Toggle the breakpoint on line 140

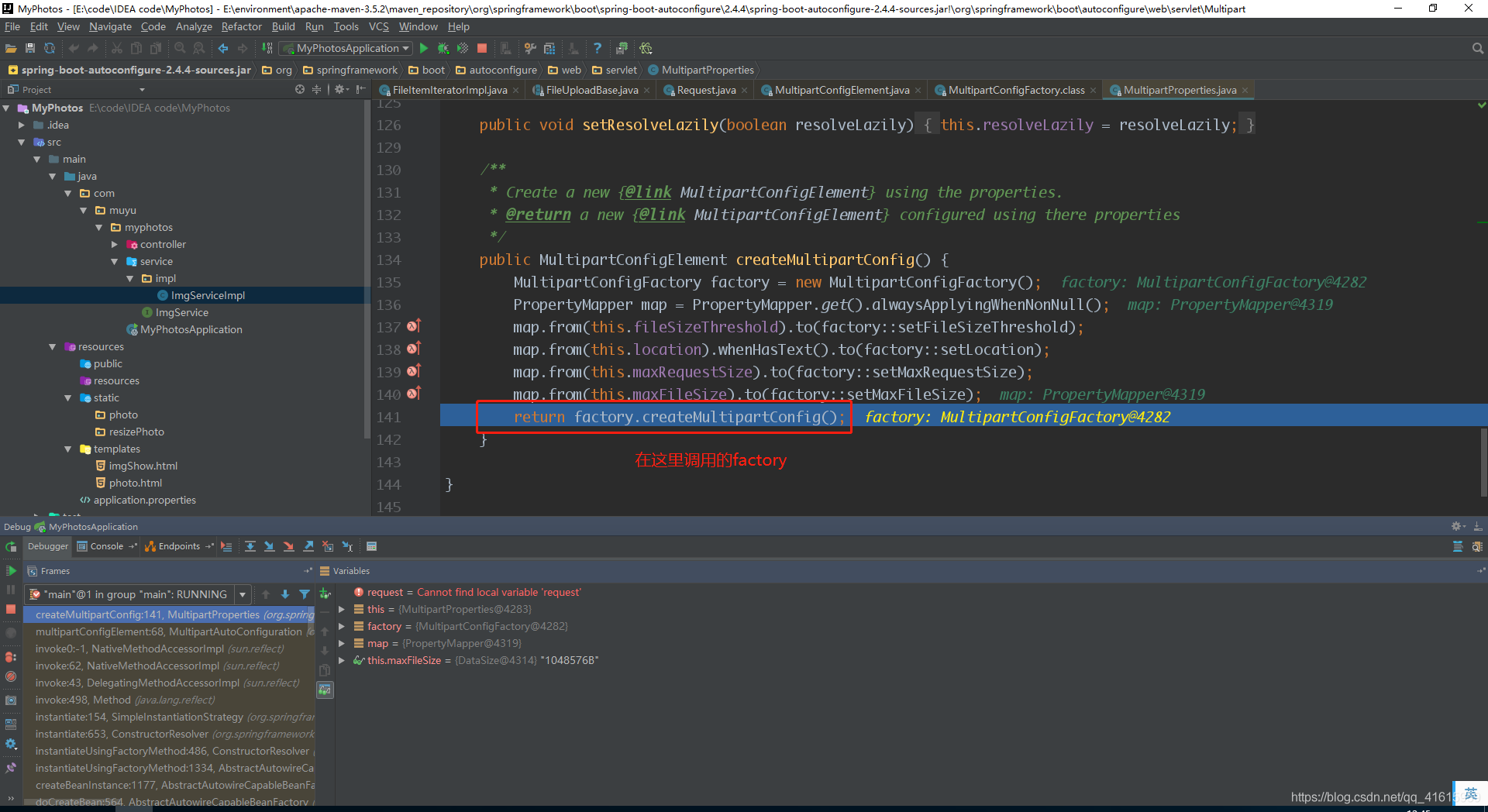click(414, 394)
